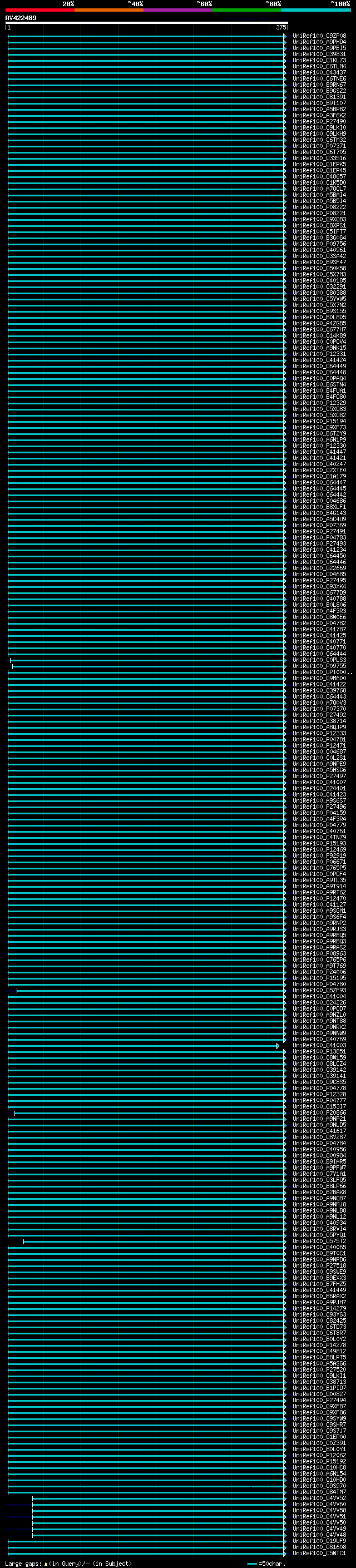Select UniRef100_P12062 label
This screenshot has height=1568, width=356.
coord(319,1455)
